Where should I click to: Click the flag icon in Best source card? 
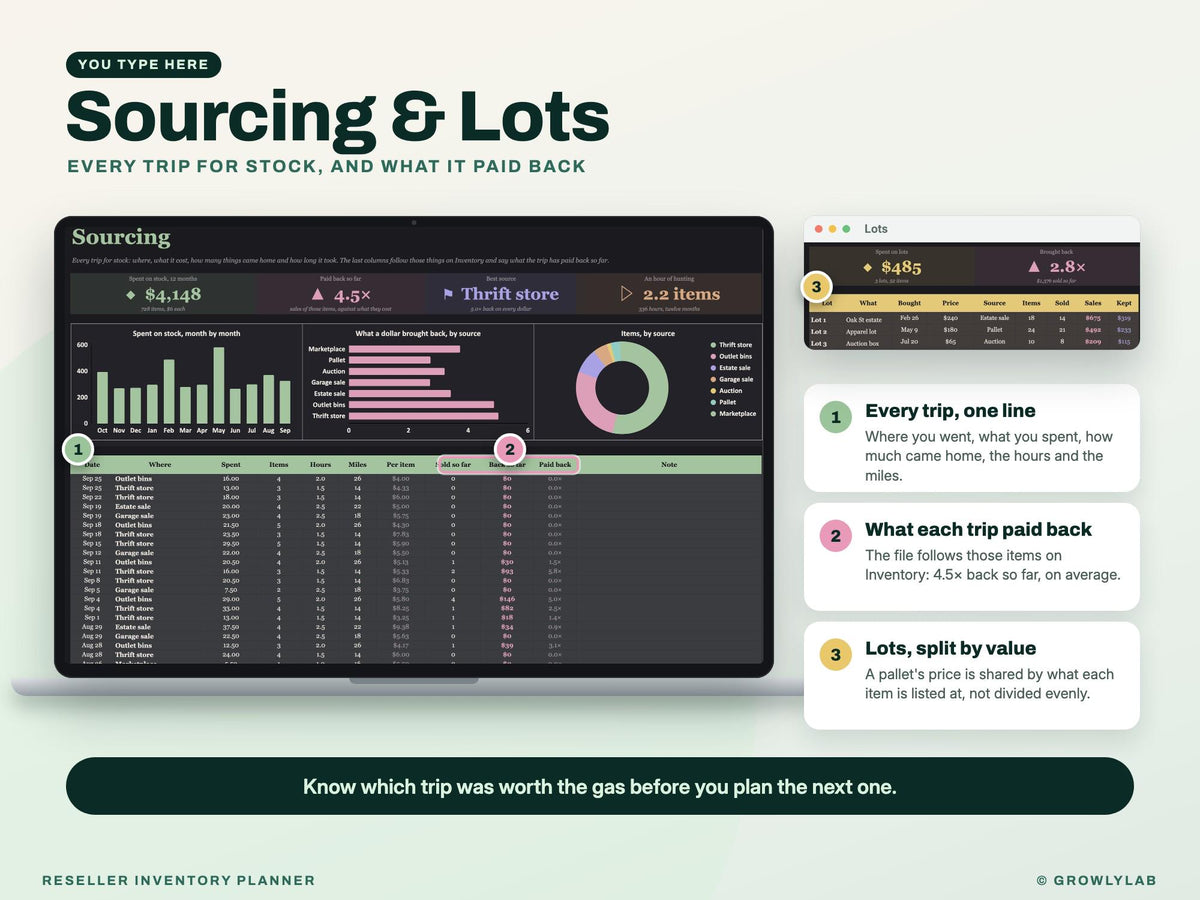(448, 295)
